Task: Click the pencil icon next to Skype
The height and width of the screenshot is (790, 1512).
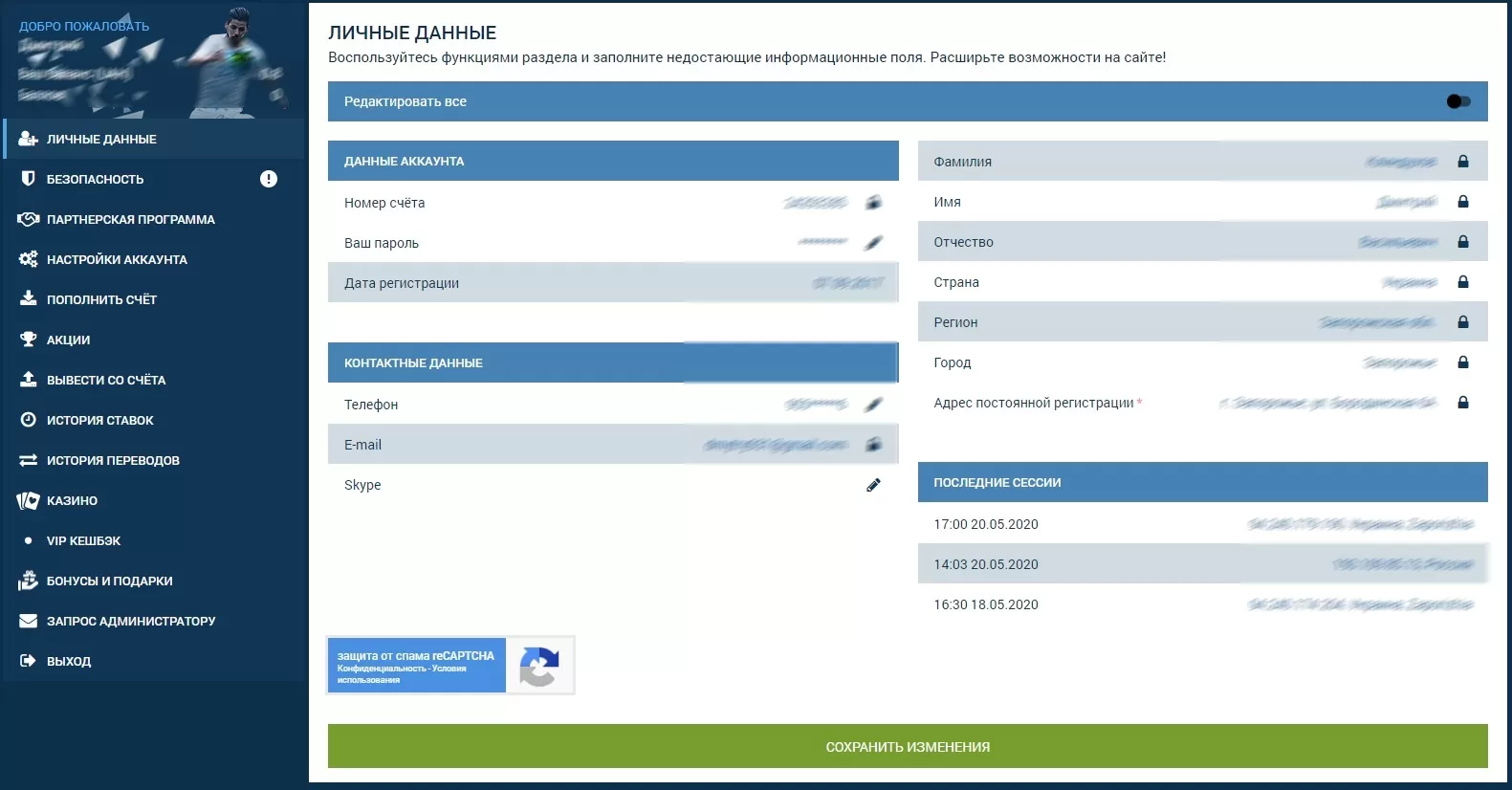Action: 873,485
